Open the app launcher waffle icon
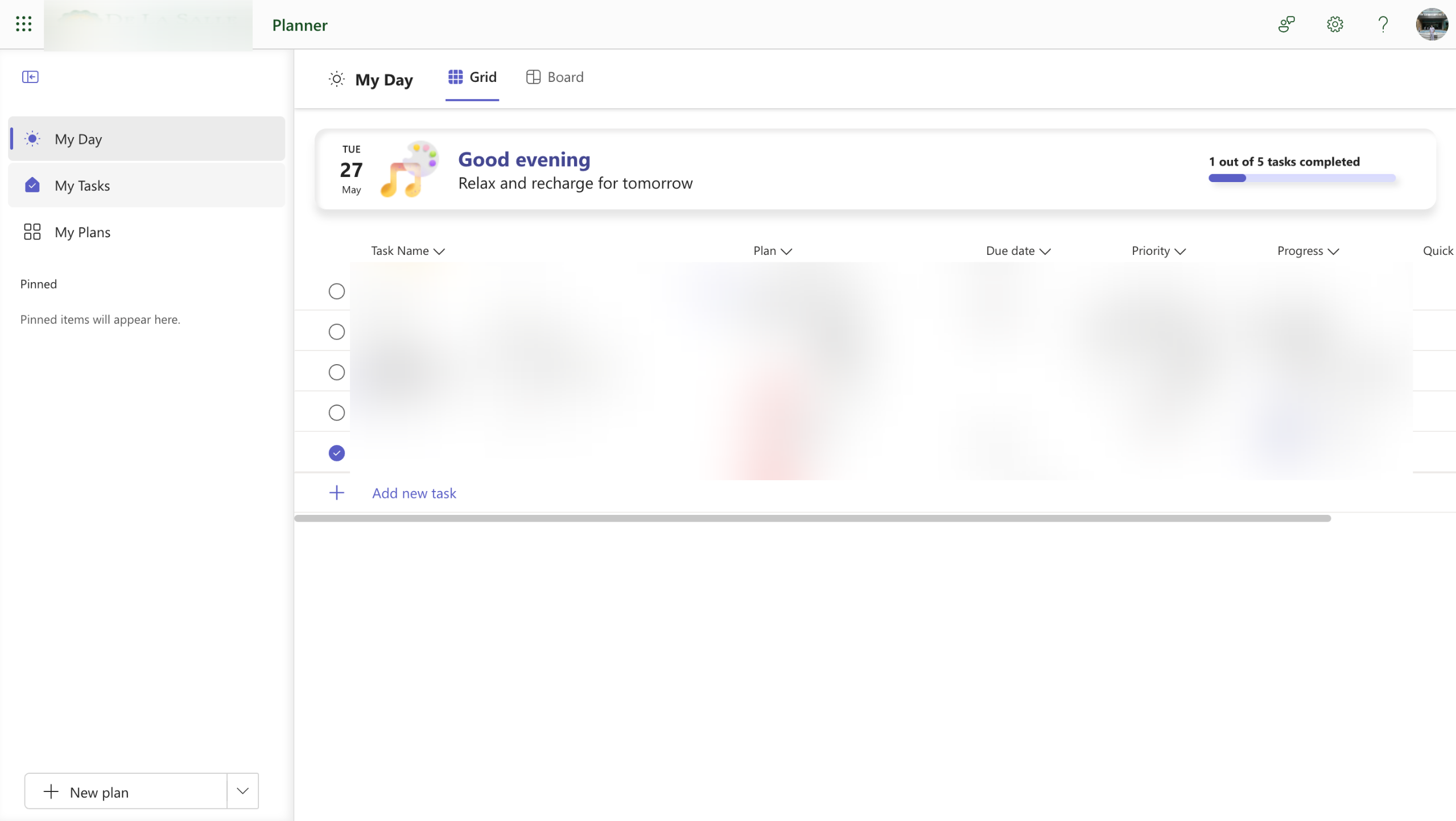Viewport: 1456px width, 821px height. point(23,24)
